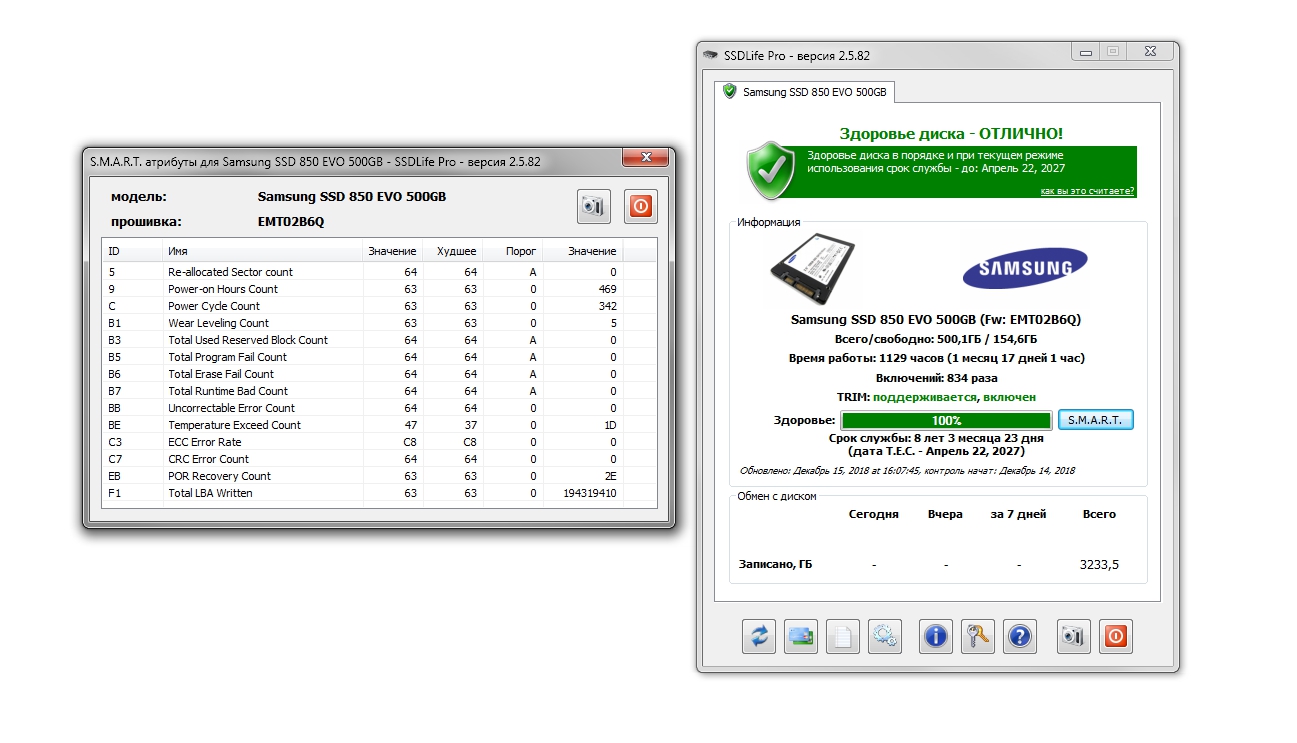Click red power button in S.M.A.R.T. window
The height and width of the screenshot is (743, 1297).
641,206
